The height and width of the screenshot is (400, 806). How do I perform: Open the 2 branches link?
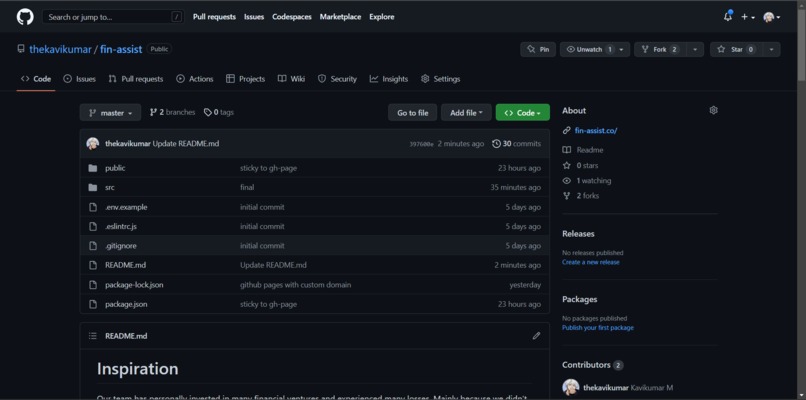pos(172,112)
